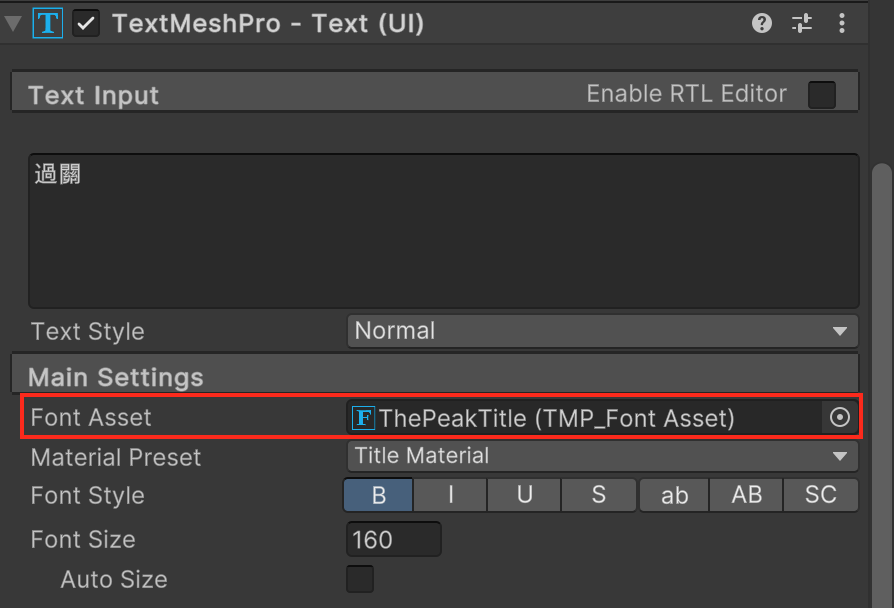Image resolution: width=894 pixels, height=608 pixels.
Task: Click inside the Text Input text area
Action: click(x=443, y=230)
